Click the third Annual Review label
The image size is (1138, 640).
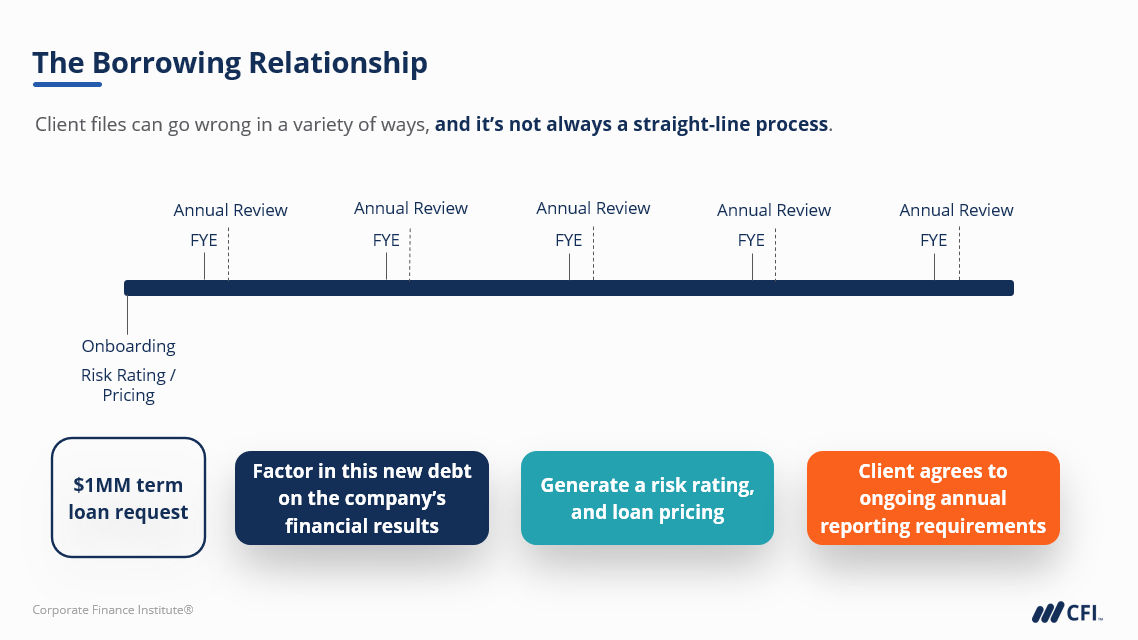(x=593, y=208)
